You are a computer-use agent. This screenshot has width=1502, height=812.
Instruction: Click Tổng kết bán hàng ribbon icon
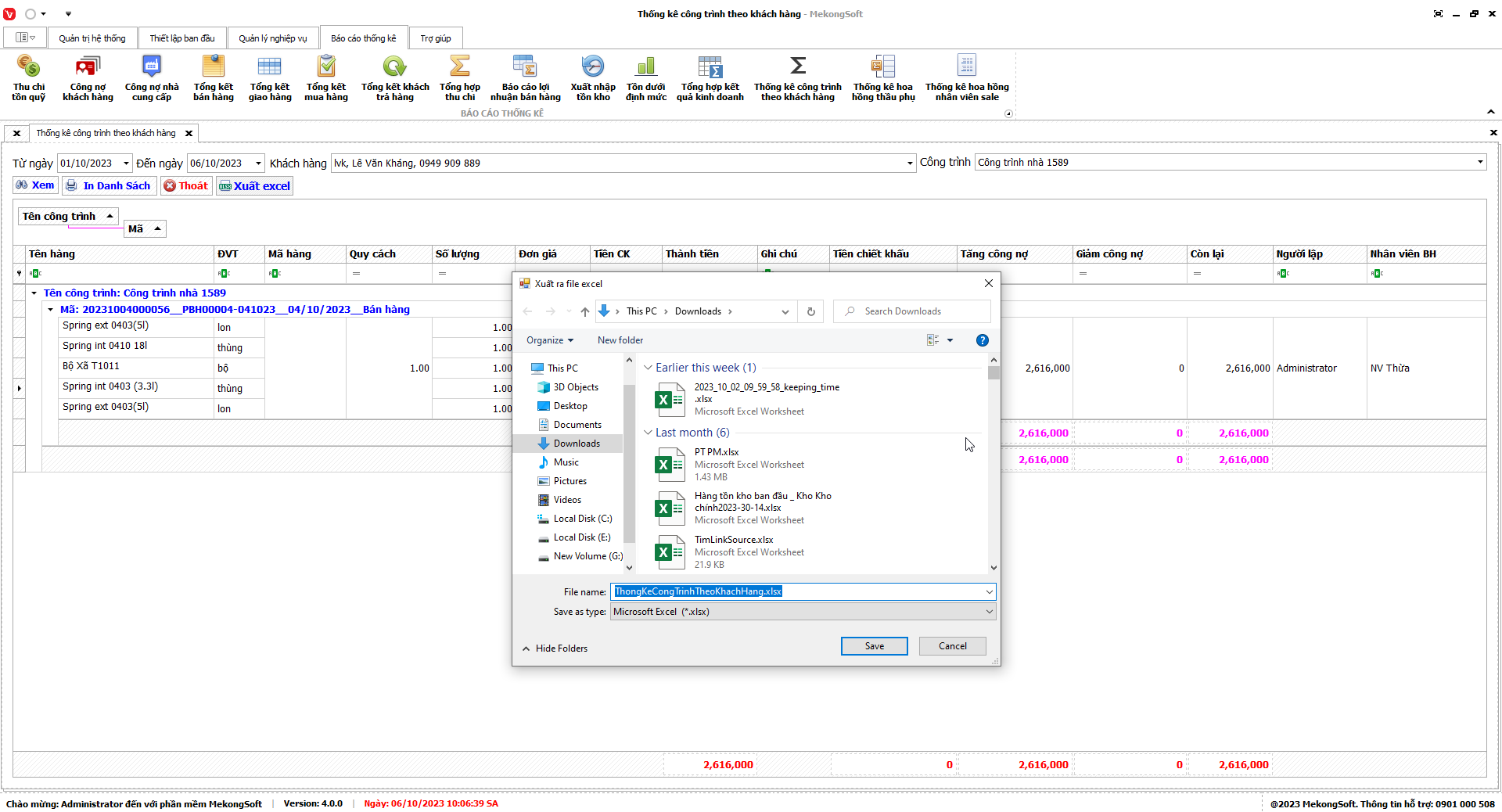point(213,77)
